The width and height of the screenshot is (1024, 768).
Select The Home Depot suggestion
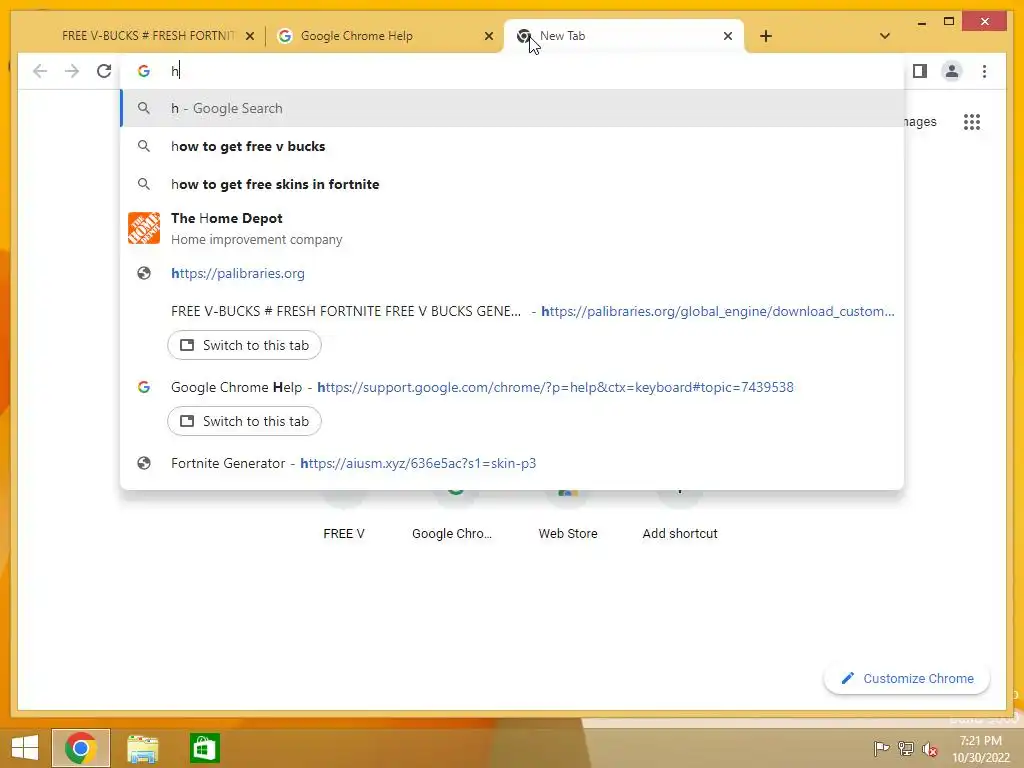pyautogui.click(x=513, y=229)
